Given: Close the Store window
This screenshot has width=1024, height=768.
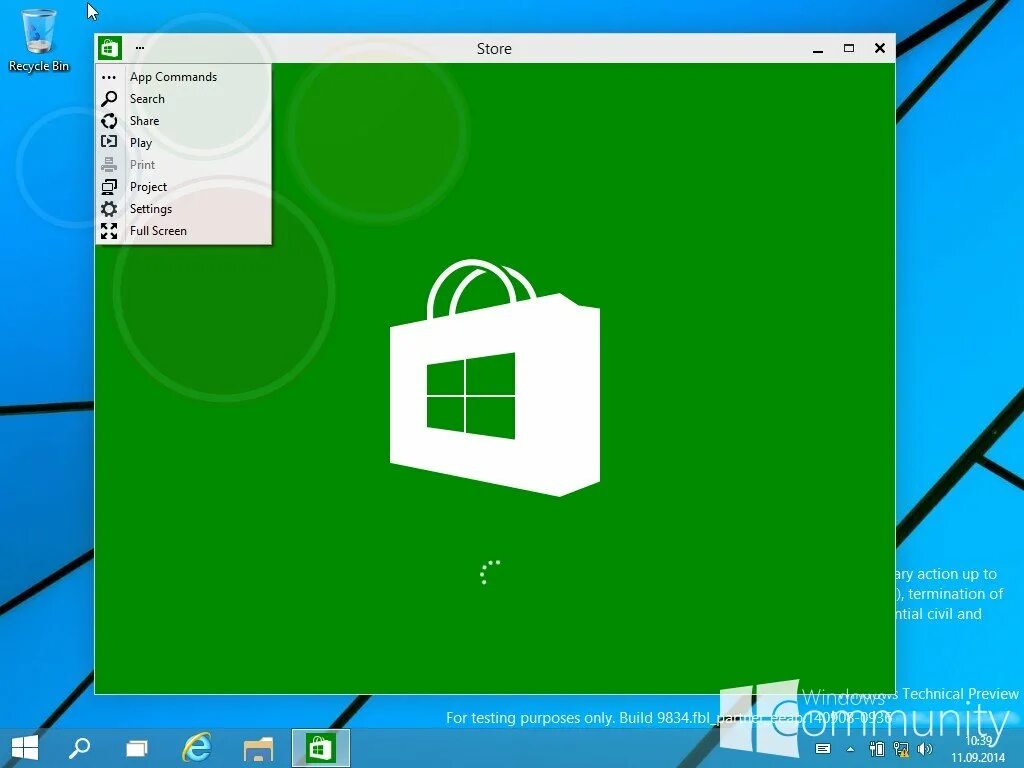Looking at the screenshot, I should click(x=880, y=48).
